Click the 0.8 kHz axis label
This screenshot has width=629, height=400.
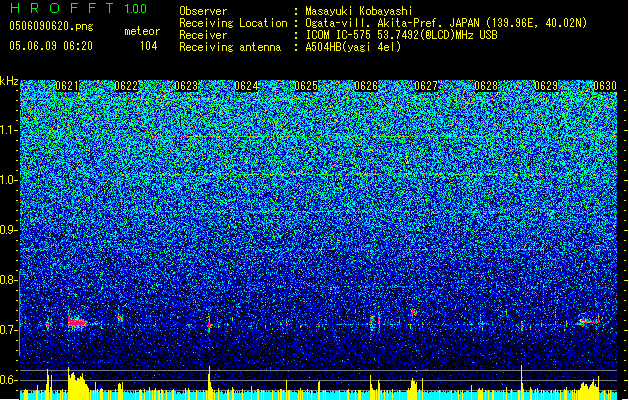[x=8, y=280]
